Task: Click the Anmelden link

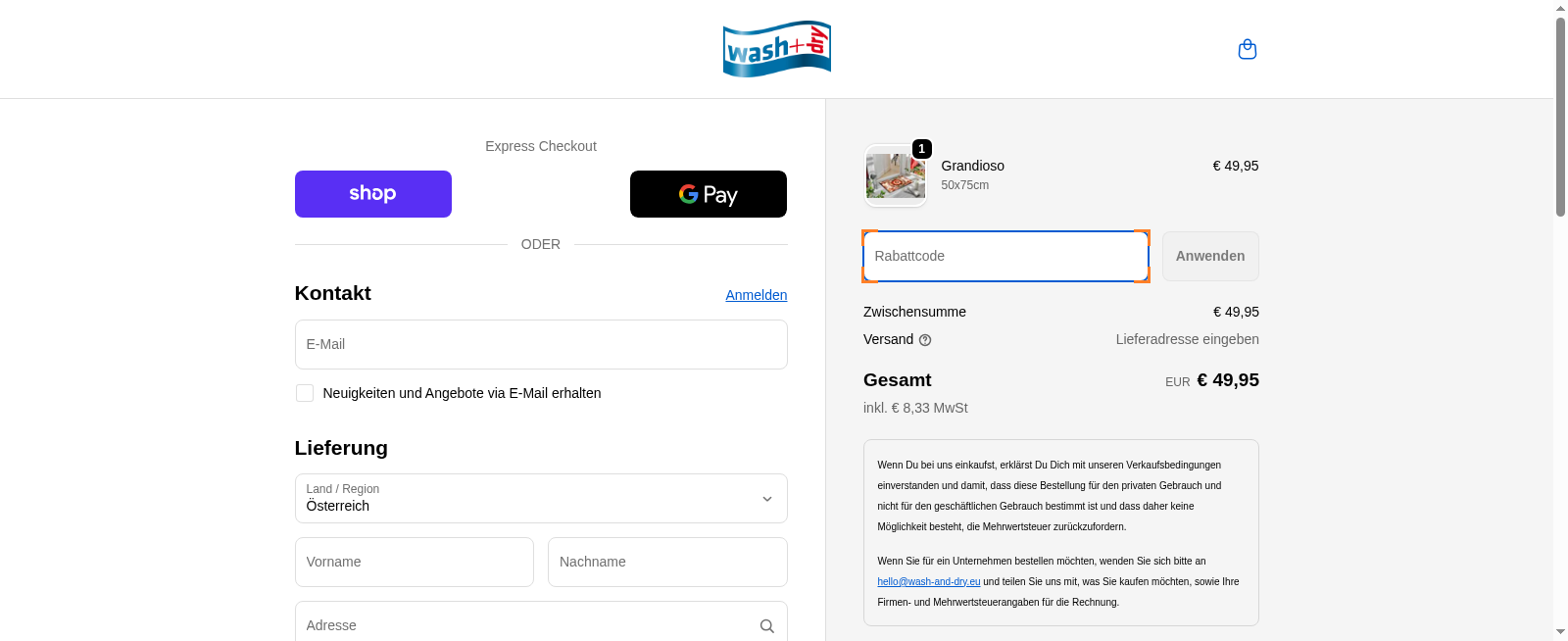Action: point(756,295)
